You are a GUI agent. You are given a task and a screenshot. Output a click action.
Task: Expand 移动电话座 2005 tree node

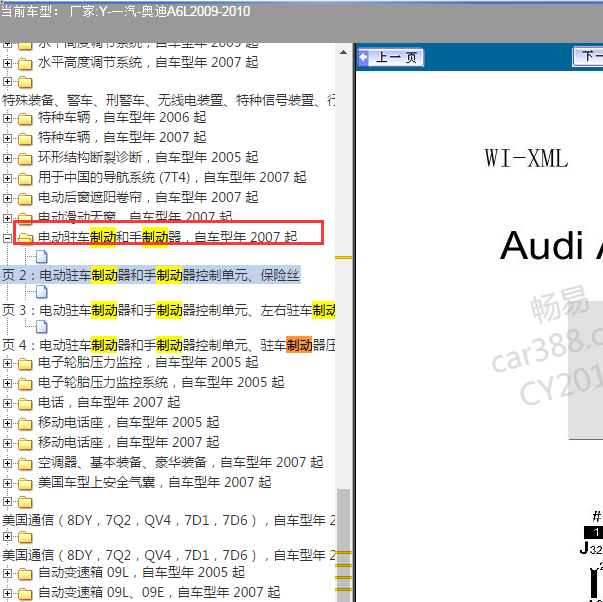point(7,423)
